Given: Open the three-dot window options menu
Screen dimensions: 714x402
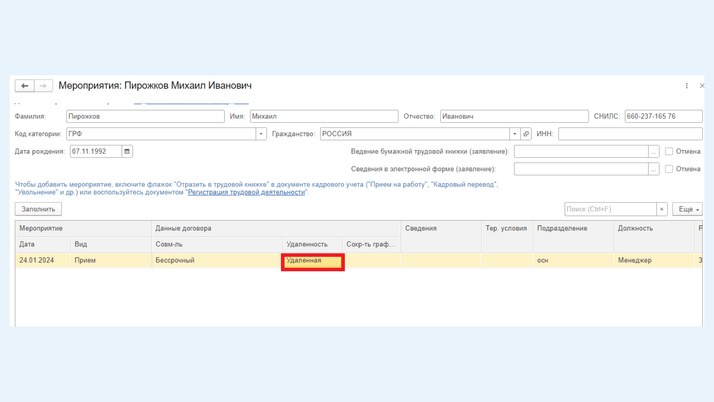Looking at the screenshot, I should coord(686,86).
